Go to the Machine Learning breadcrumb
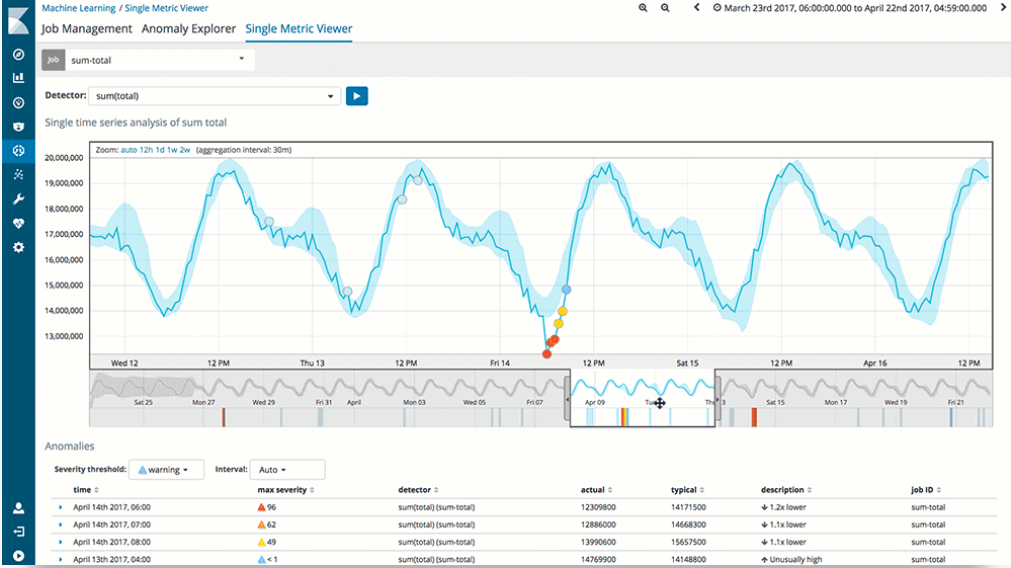The height and width of the screenshot is (568, 1011). (x=79, y=8)
